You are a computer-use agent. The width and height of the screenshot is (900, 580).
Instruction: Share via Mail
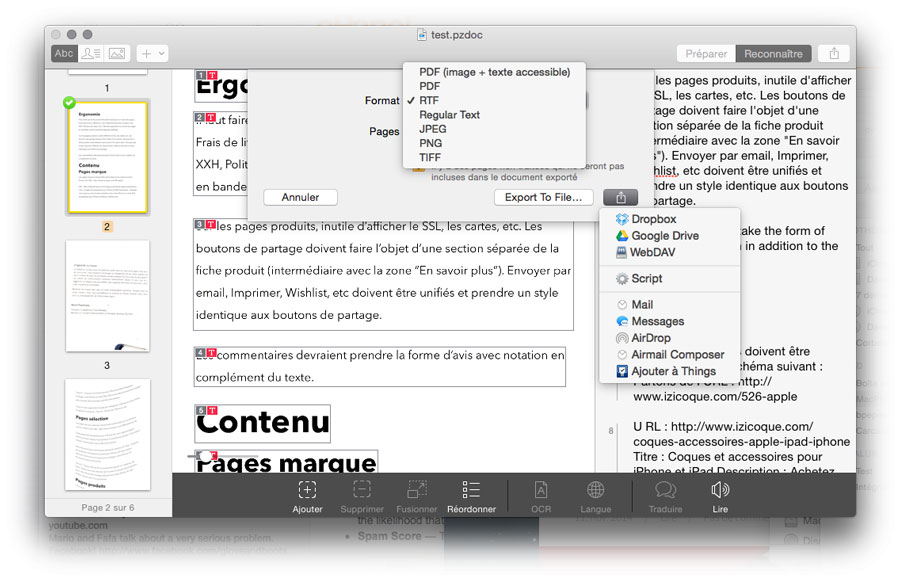pos(669,304)
